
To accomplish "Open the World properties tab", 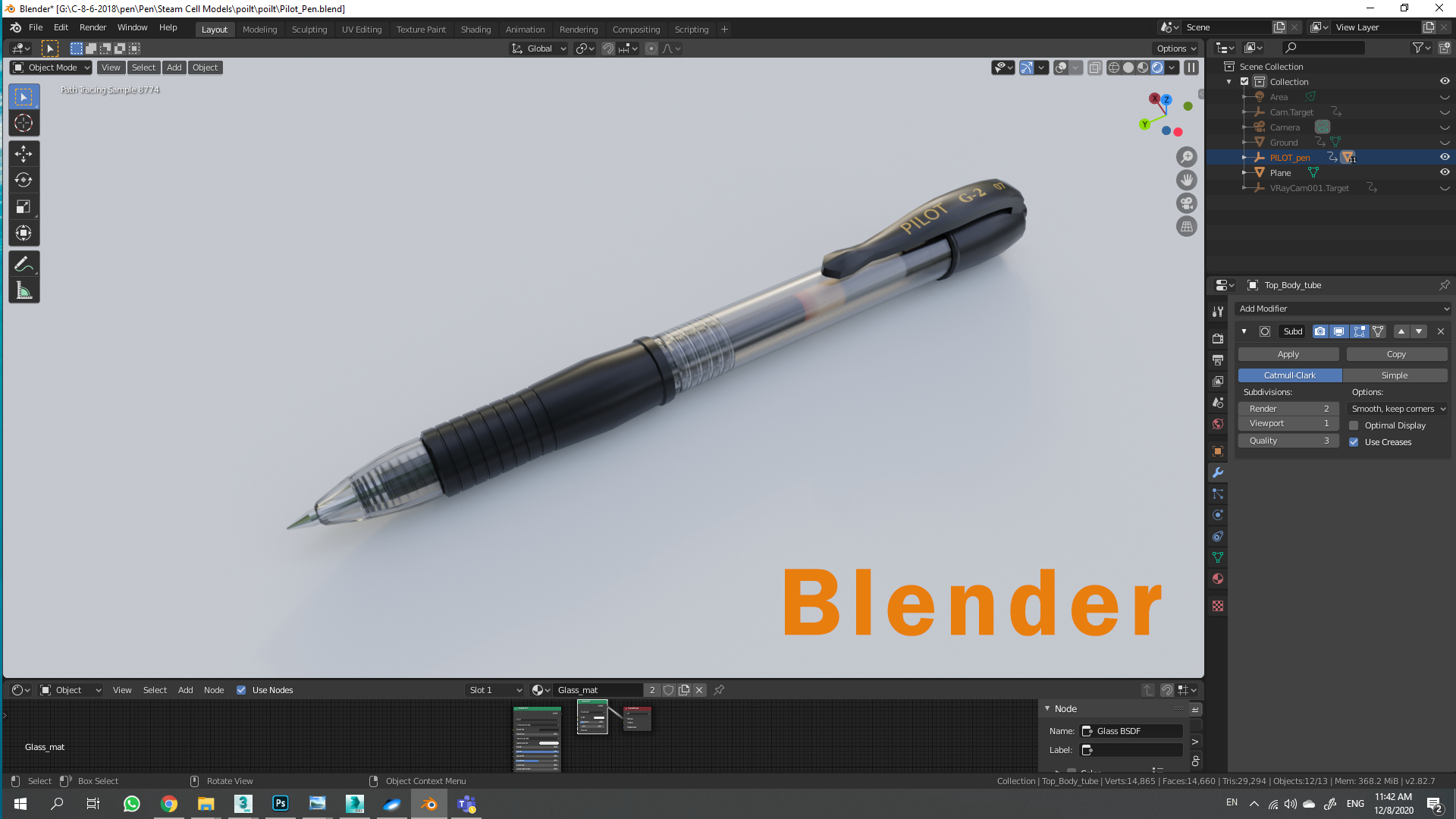I will tap(1218, 424).
